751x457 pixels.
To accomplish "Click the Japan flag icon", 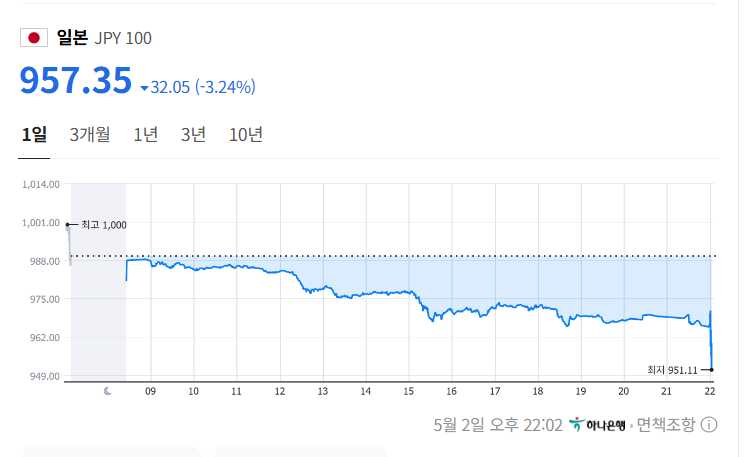I will (x=34, y=38).
